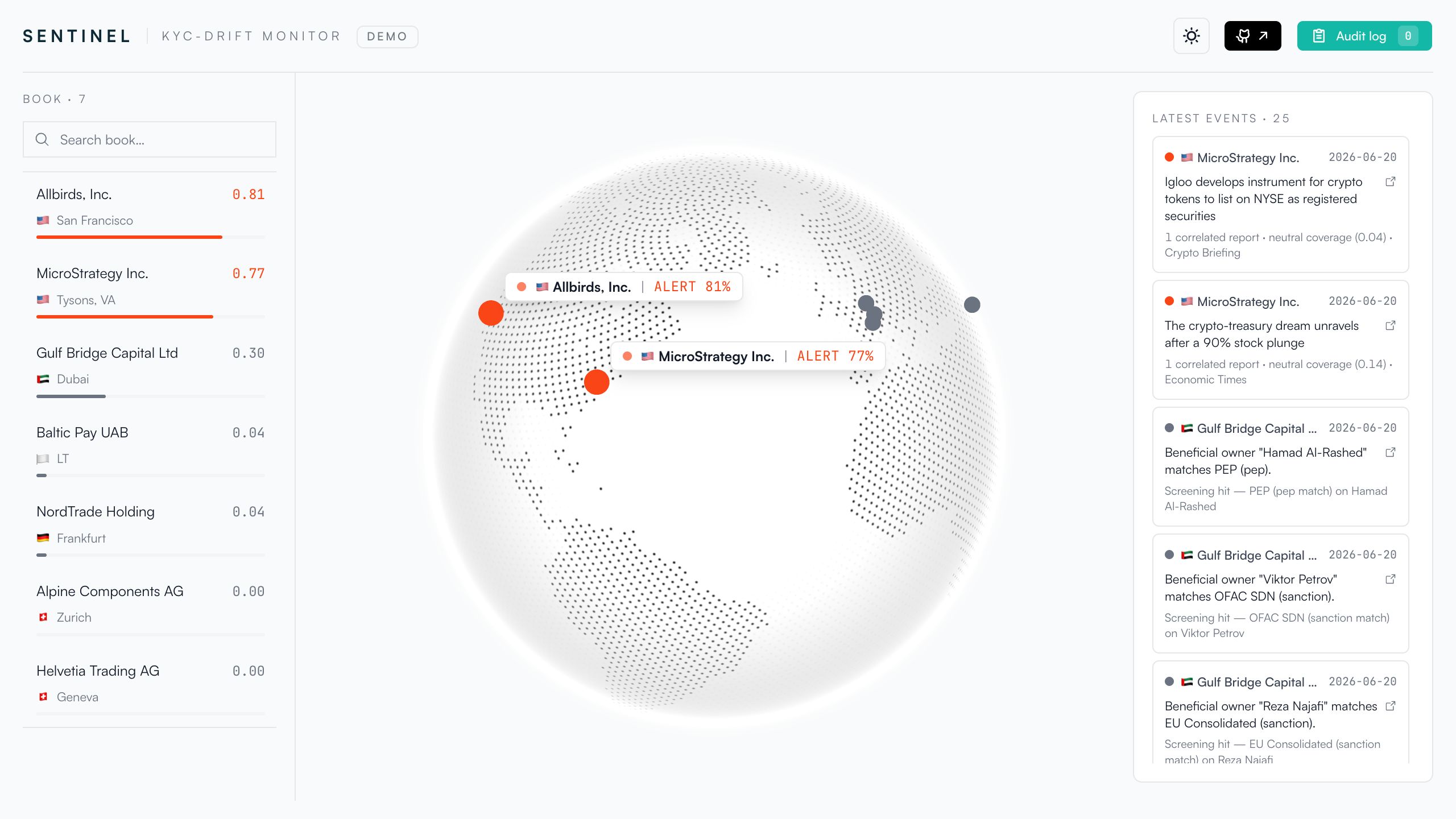Open external link for Hamad Al-Rashed PEP event

point(1390,453)
